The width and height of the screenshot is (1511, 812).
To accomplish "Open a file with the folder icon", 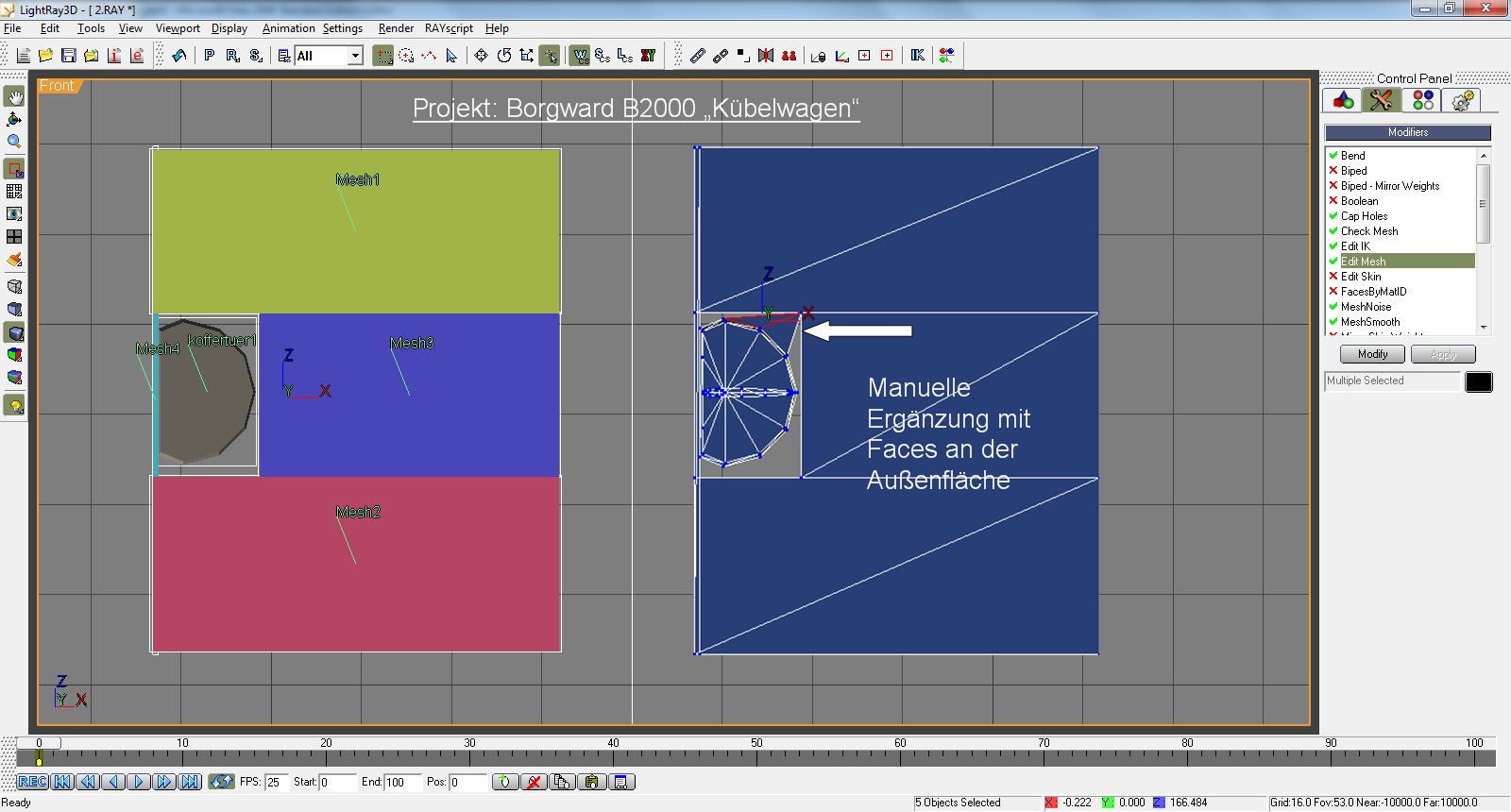I will tap(45, 56).
